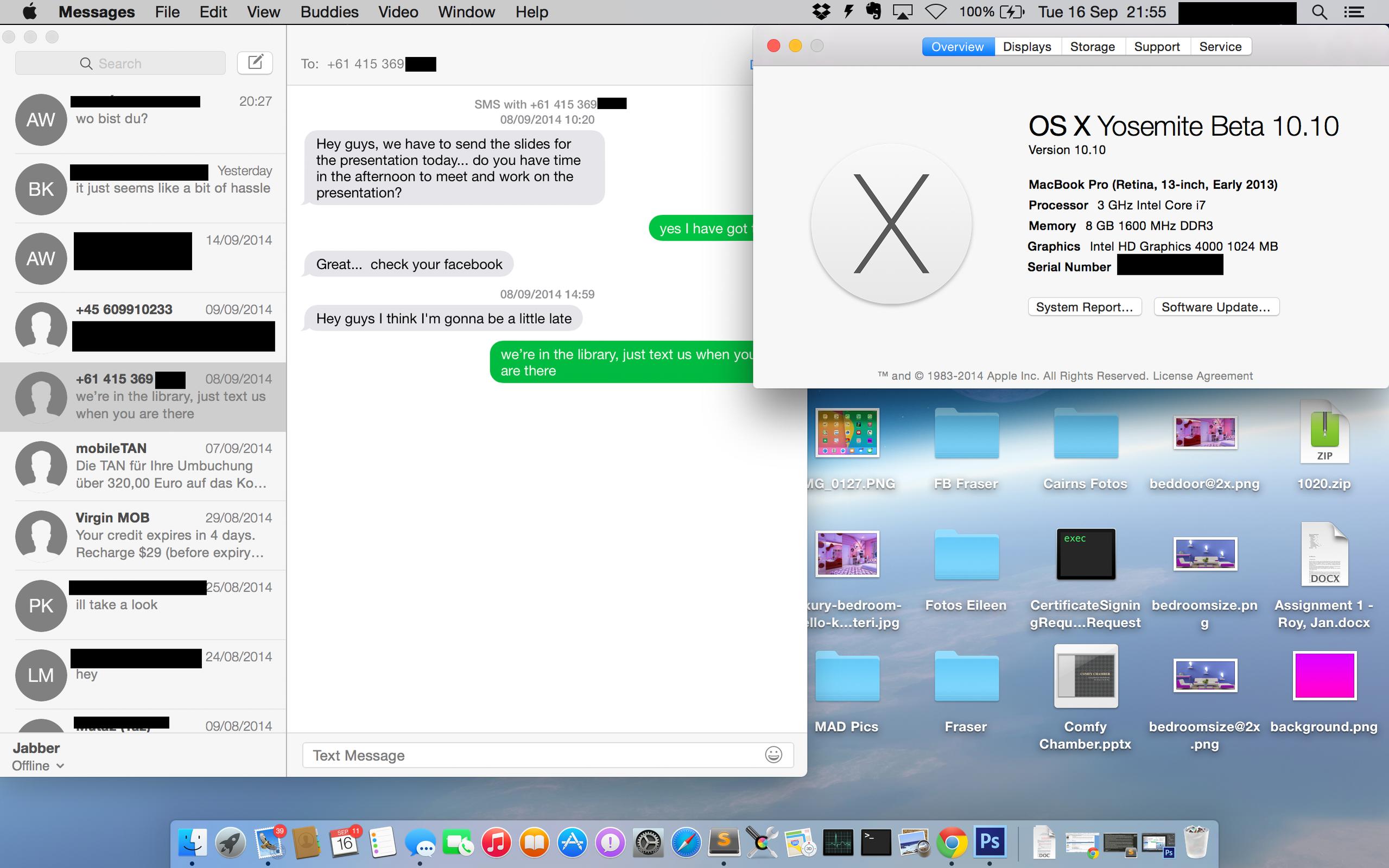This screenshot has width=1389, height=868.
Task: Click the Software Update button
Action: pyautogui.click(x=1216, y=307)
